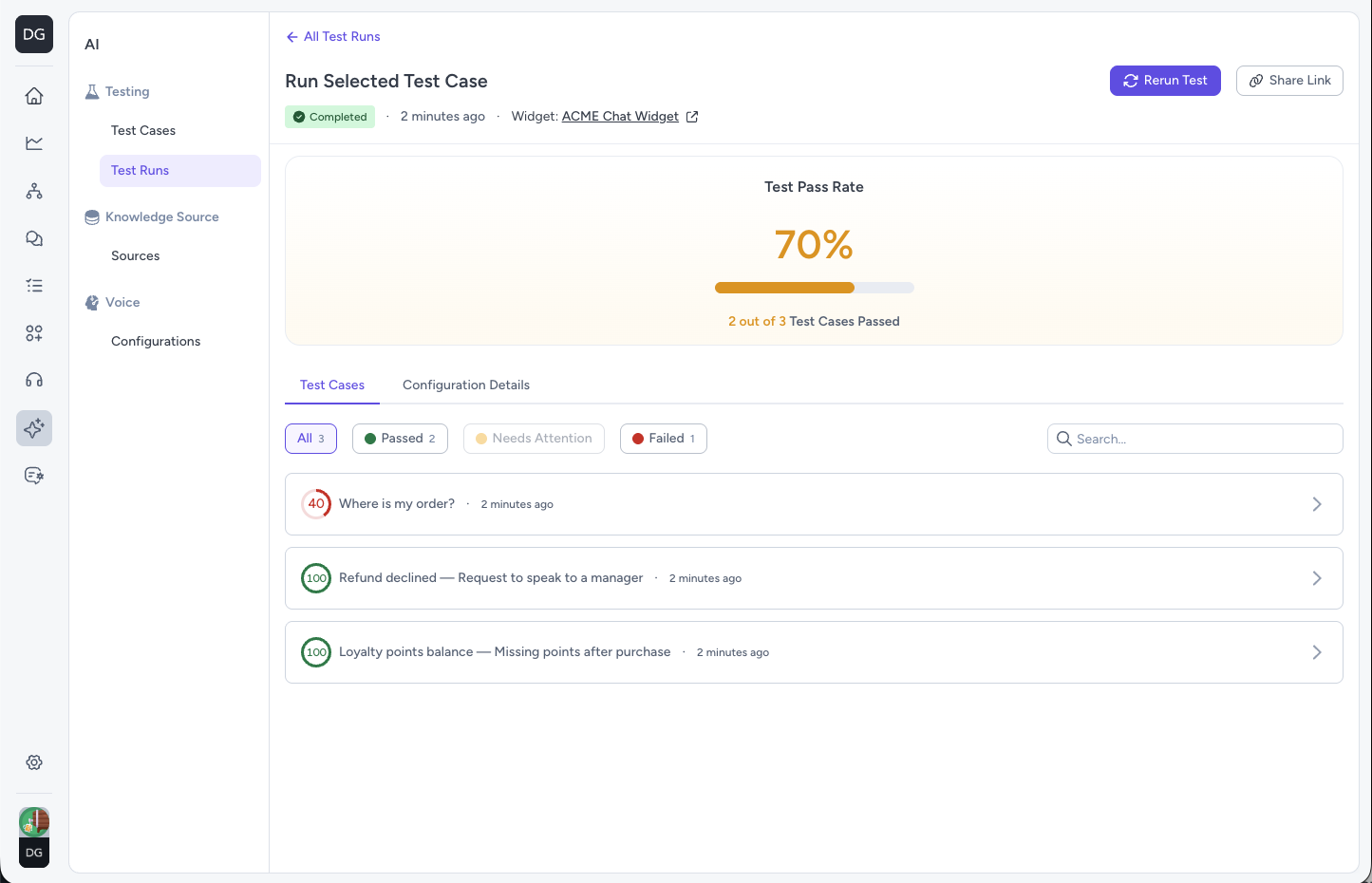The height and width of the screenshot is (883, 1372).
Task: Click the search magnifier icon
Action: click(x=1064, y=439)
